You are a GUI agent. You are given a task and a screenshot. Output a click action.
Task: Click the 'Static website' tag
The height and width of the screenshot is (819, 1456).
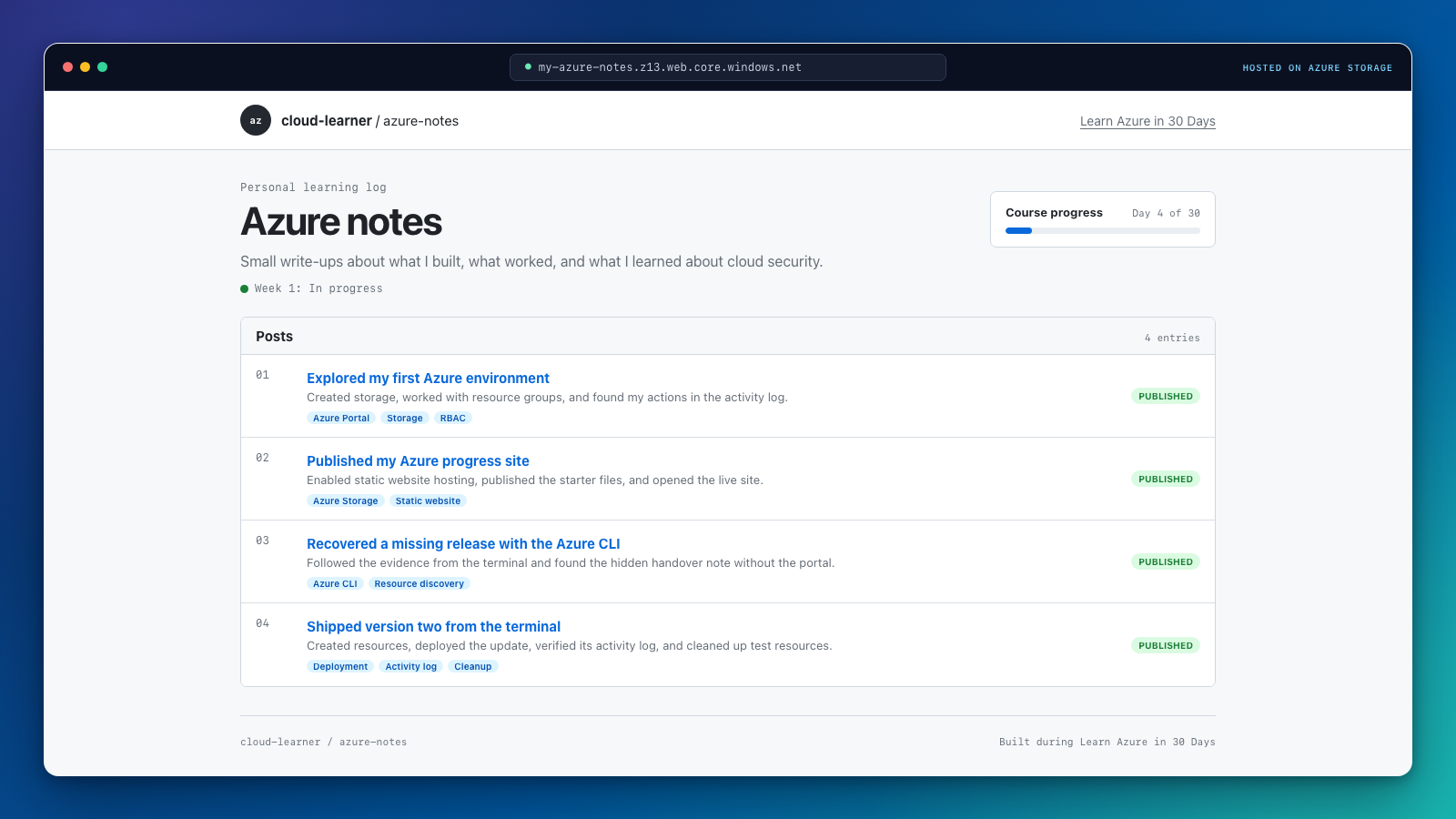tap(428, 500)
